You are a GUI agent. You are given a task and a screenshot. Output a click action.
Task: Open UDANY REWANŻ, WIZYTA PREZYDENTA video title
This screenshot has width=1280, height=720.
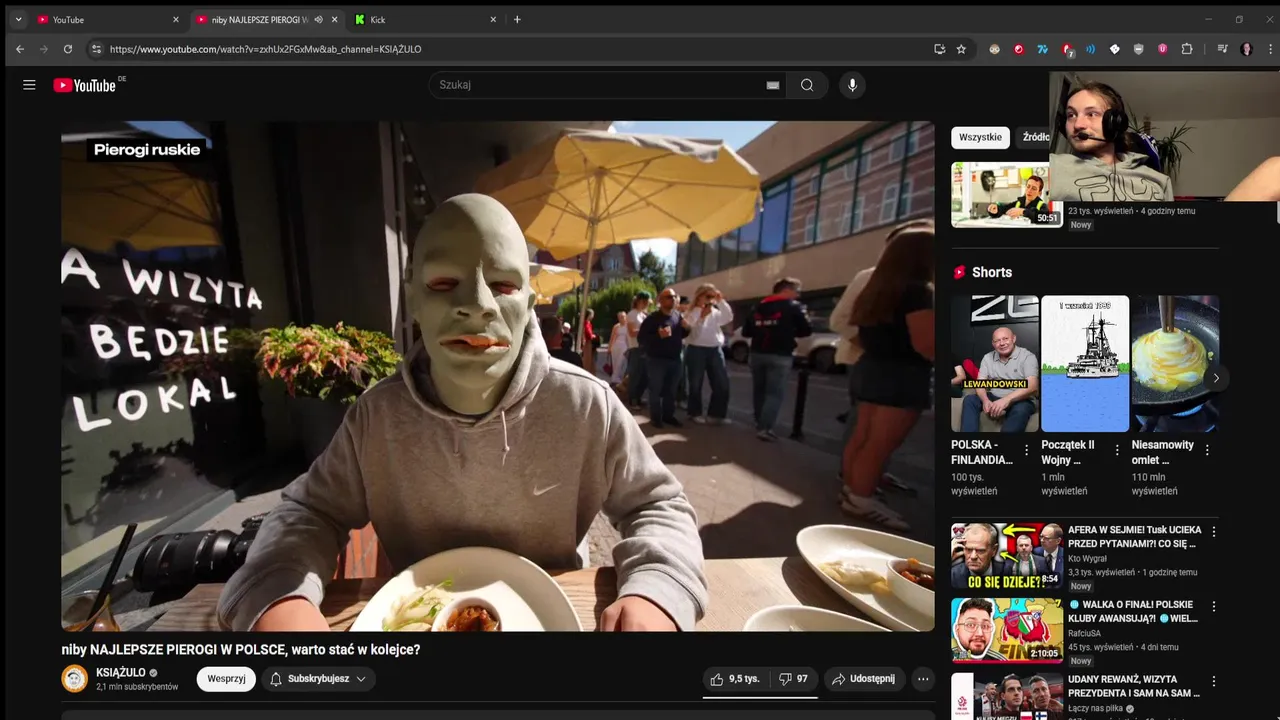(x=1133, y=686)
